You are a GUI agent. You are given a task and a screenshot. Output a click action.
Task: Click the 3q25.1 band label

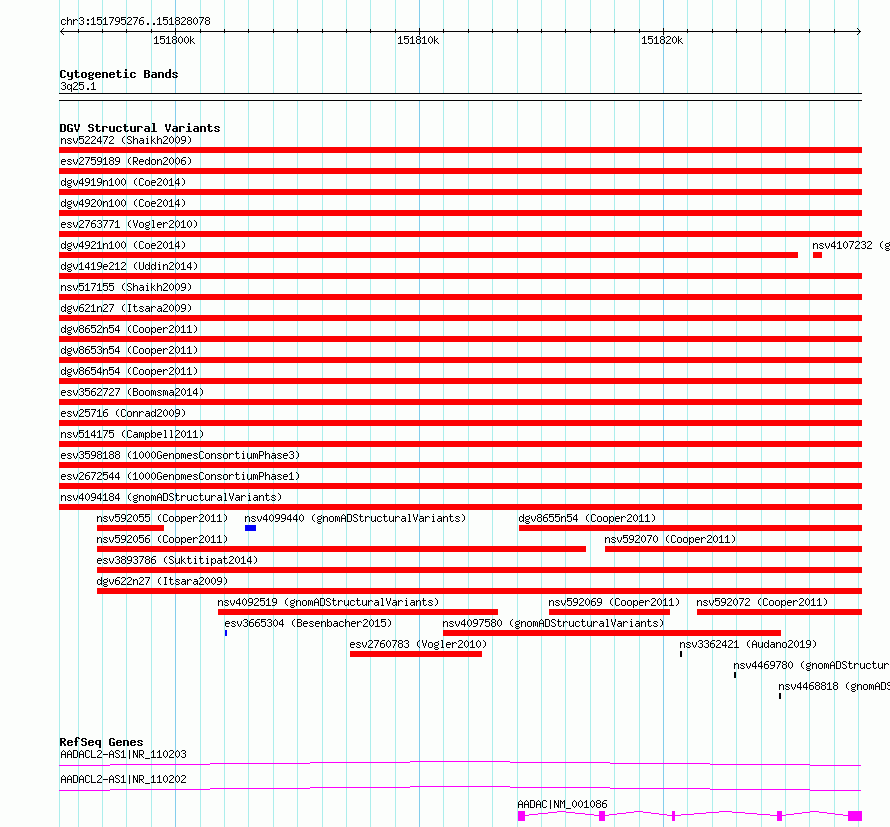tap(78, 86)
